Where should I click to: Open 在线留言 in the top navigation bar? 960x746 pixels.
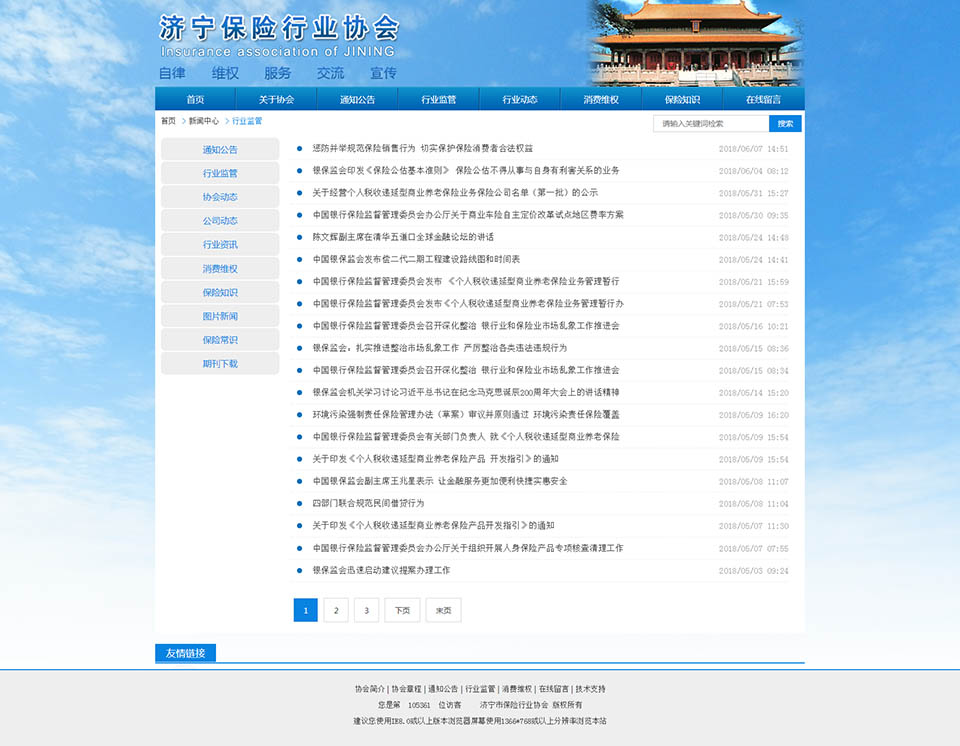tap(763, 99)
